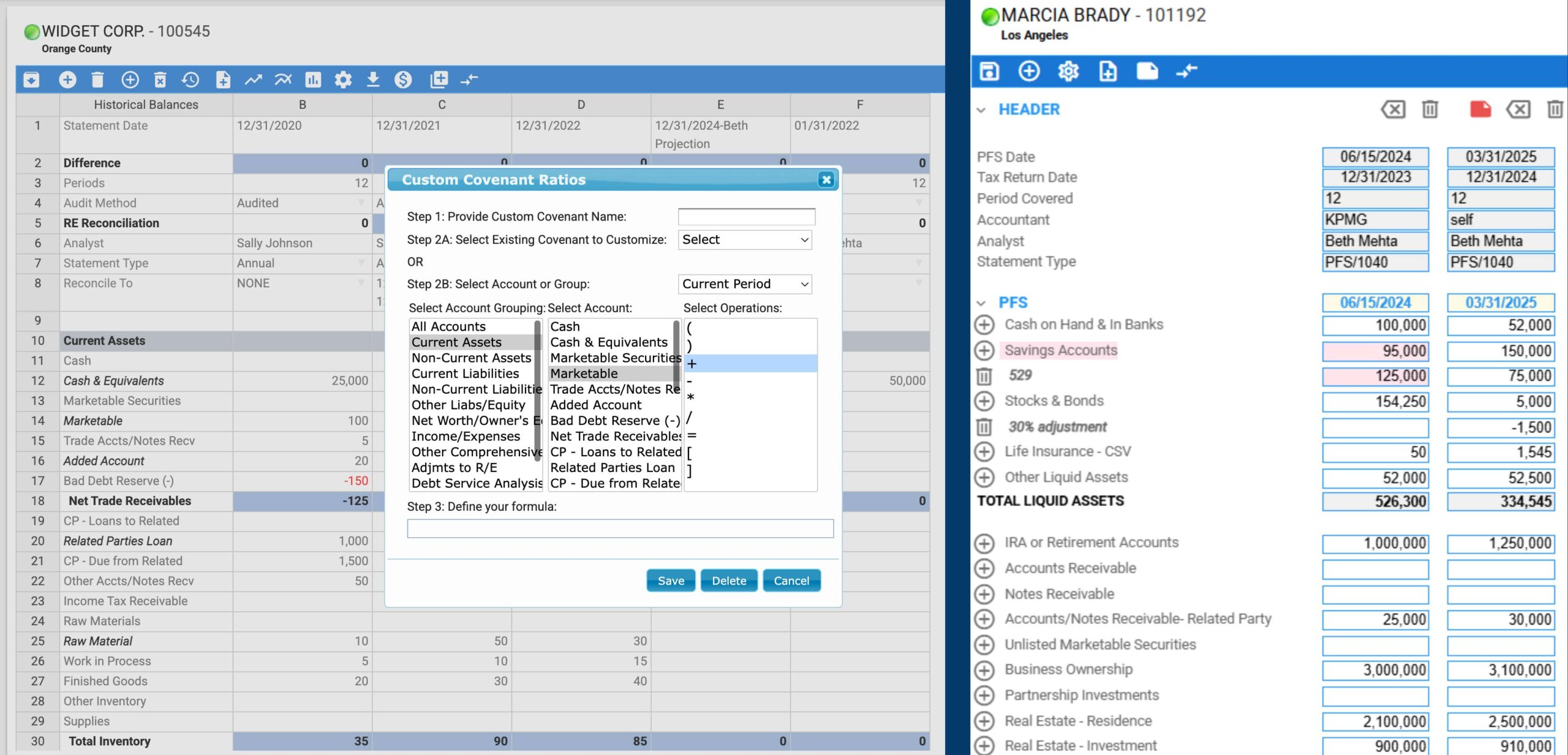This screenshot has height=755, width=1568.
Task: Collapse the PFS section chevron
Action: pos(981,303)
